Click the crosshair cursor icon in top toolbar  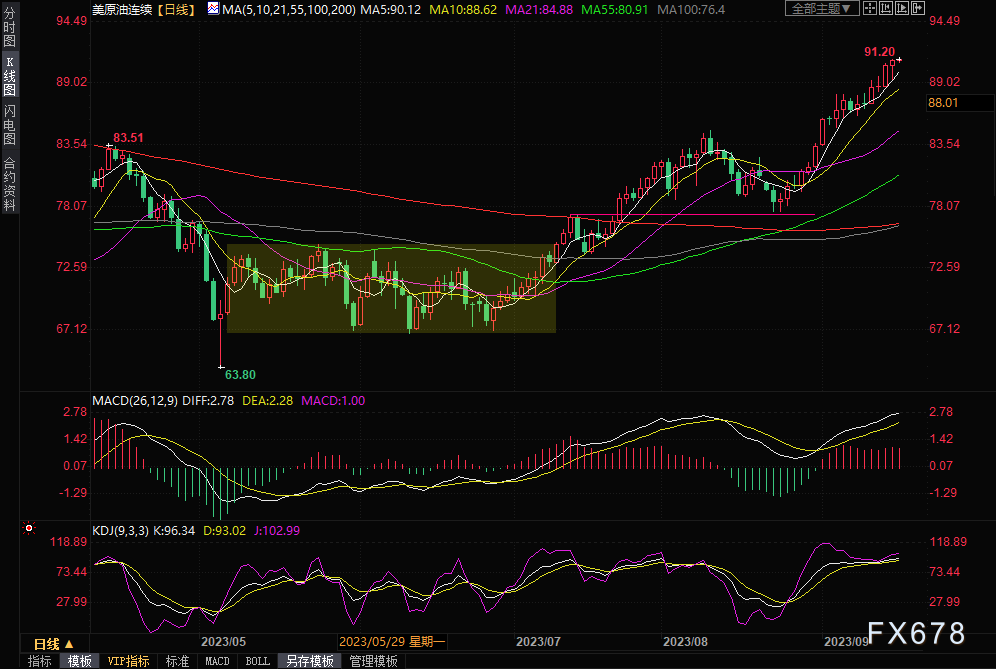tap(870, 8)
